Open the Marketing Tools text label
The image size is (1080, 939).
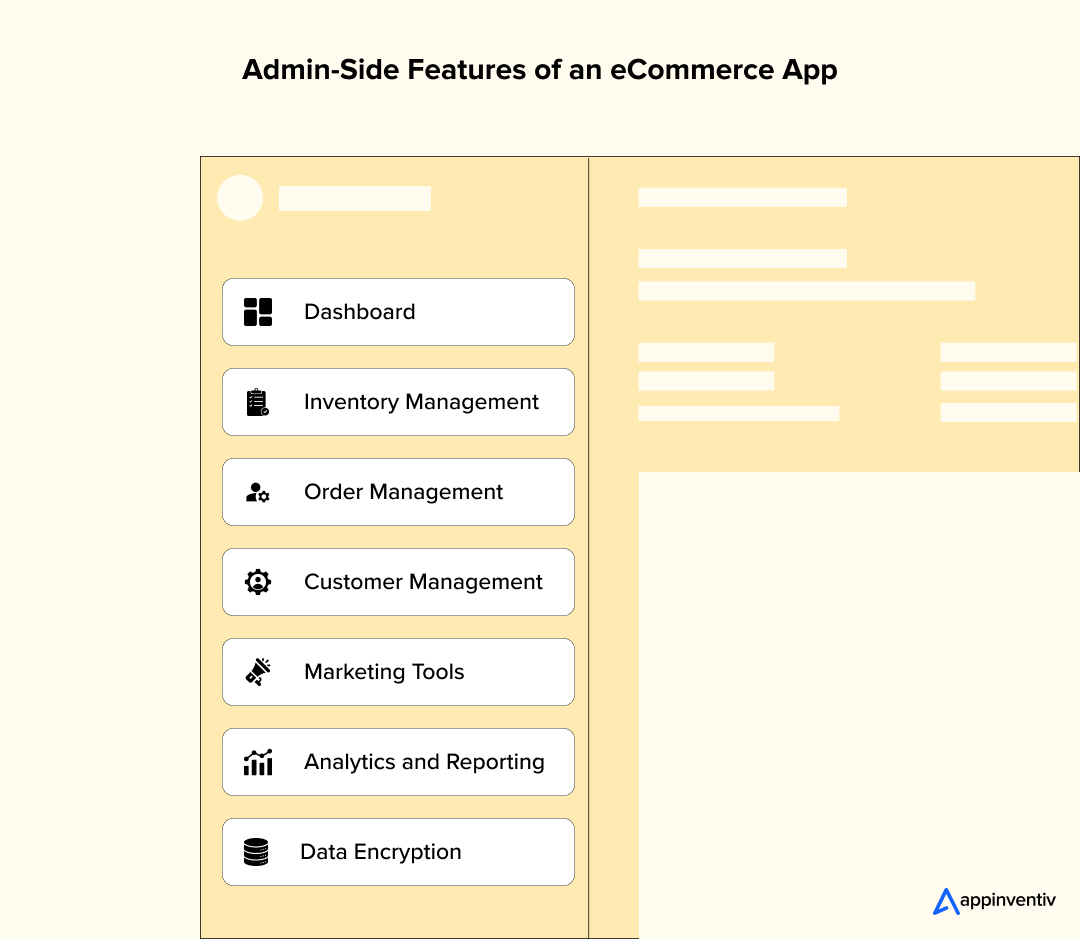coord(384,672)
